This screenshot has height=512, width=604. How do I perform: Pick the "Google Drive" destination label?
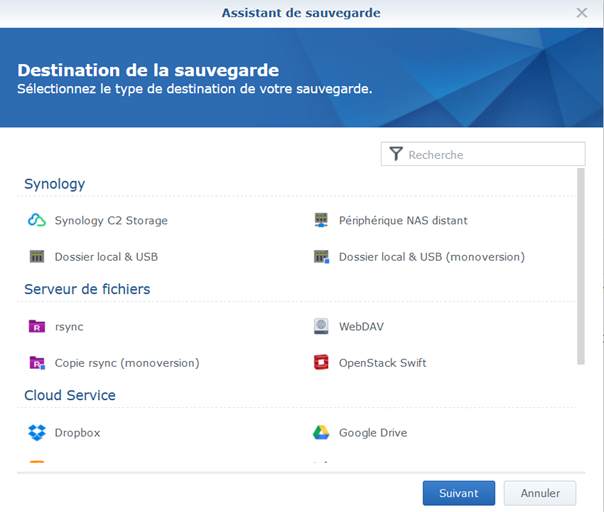(x=373, y=433)
